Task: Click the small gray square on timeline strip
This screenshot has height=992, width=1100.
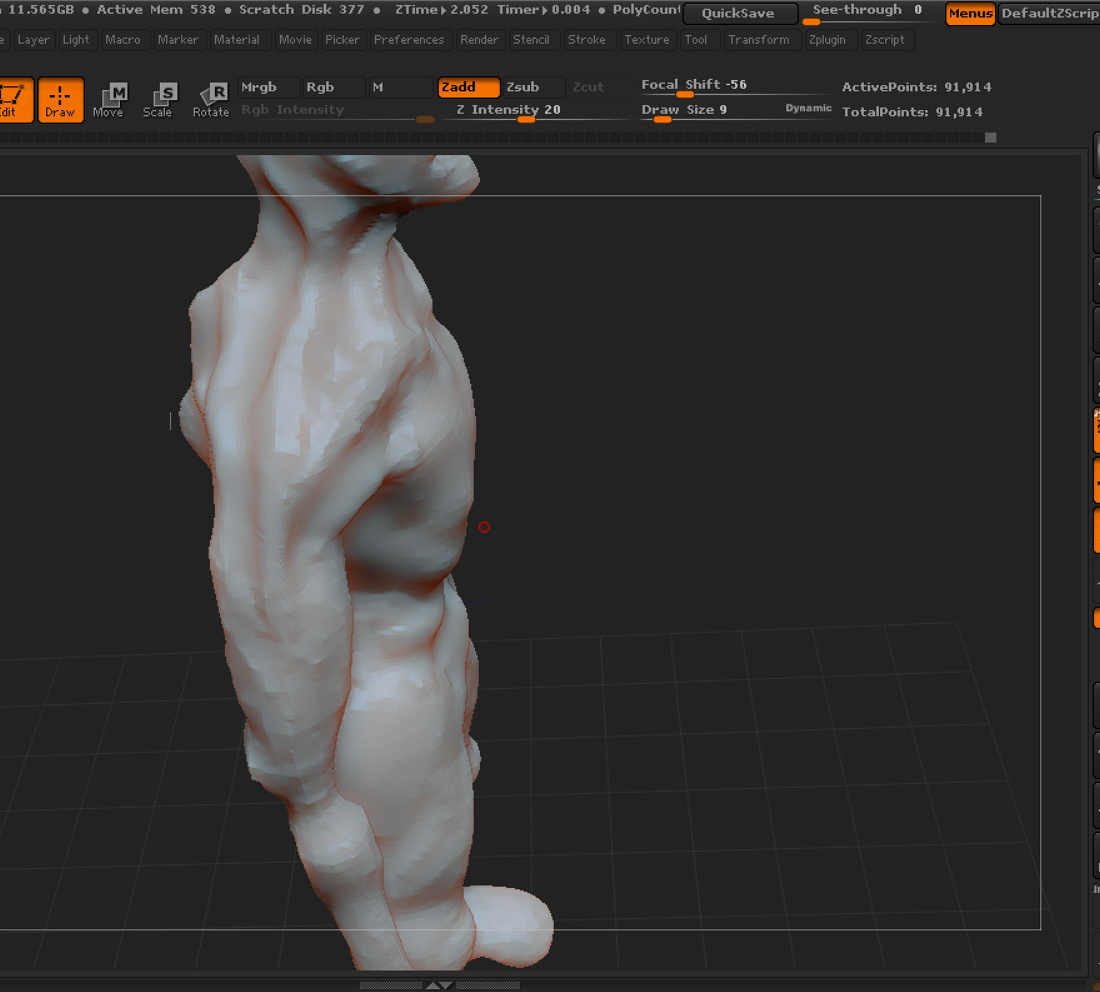Action: [991, 138]
